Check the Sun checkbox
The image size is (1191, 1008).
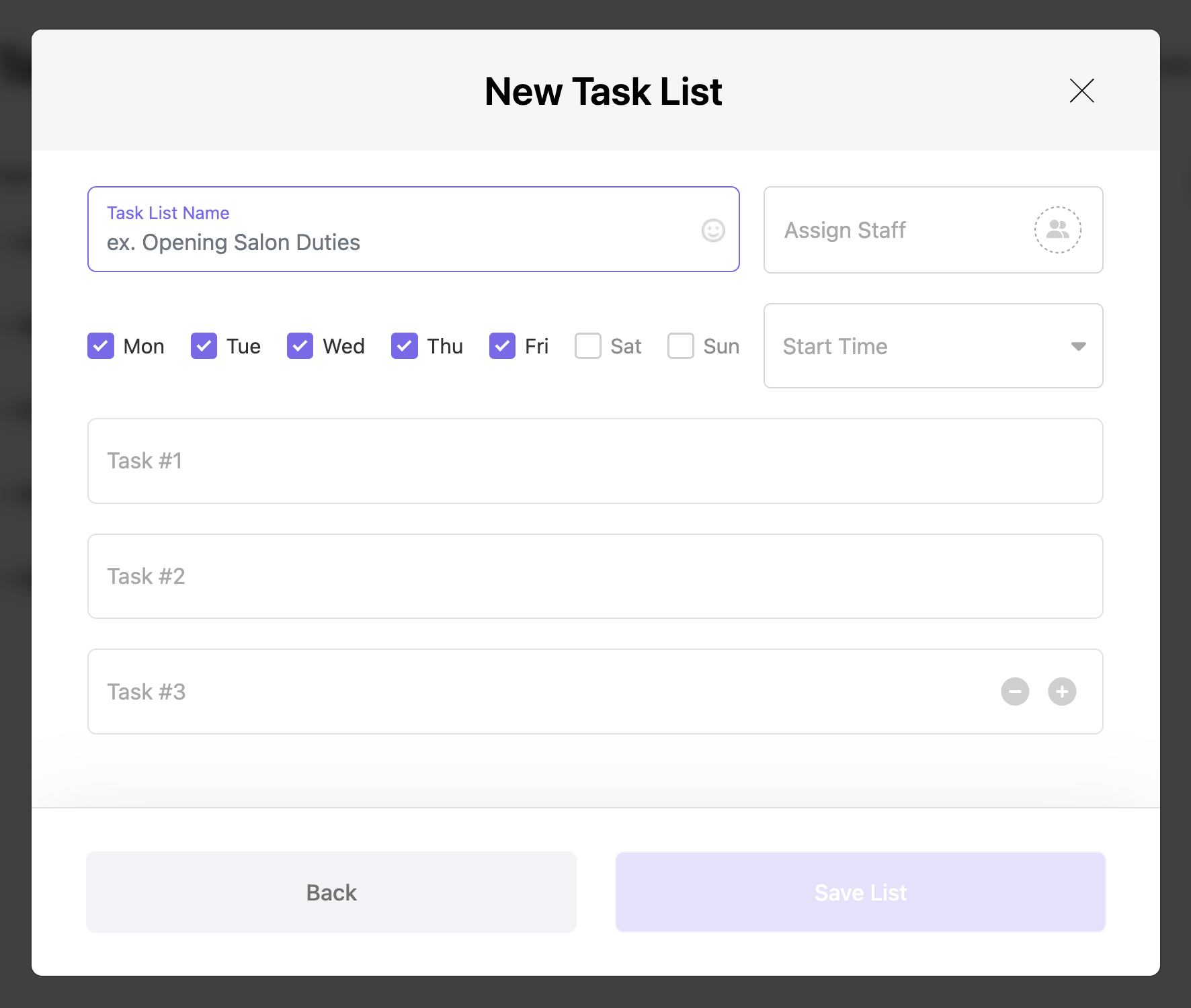(681, 346)
